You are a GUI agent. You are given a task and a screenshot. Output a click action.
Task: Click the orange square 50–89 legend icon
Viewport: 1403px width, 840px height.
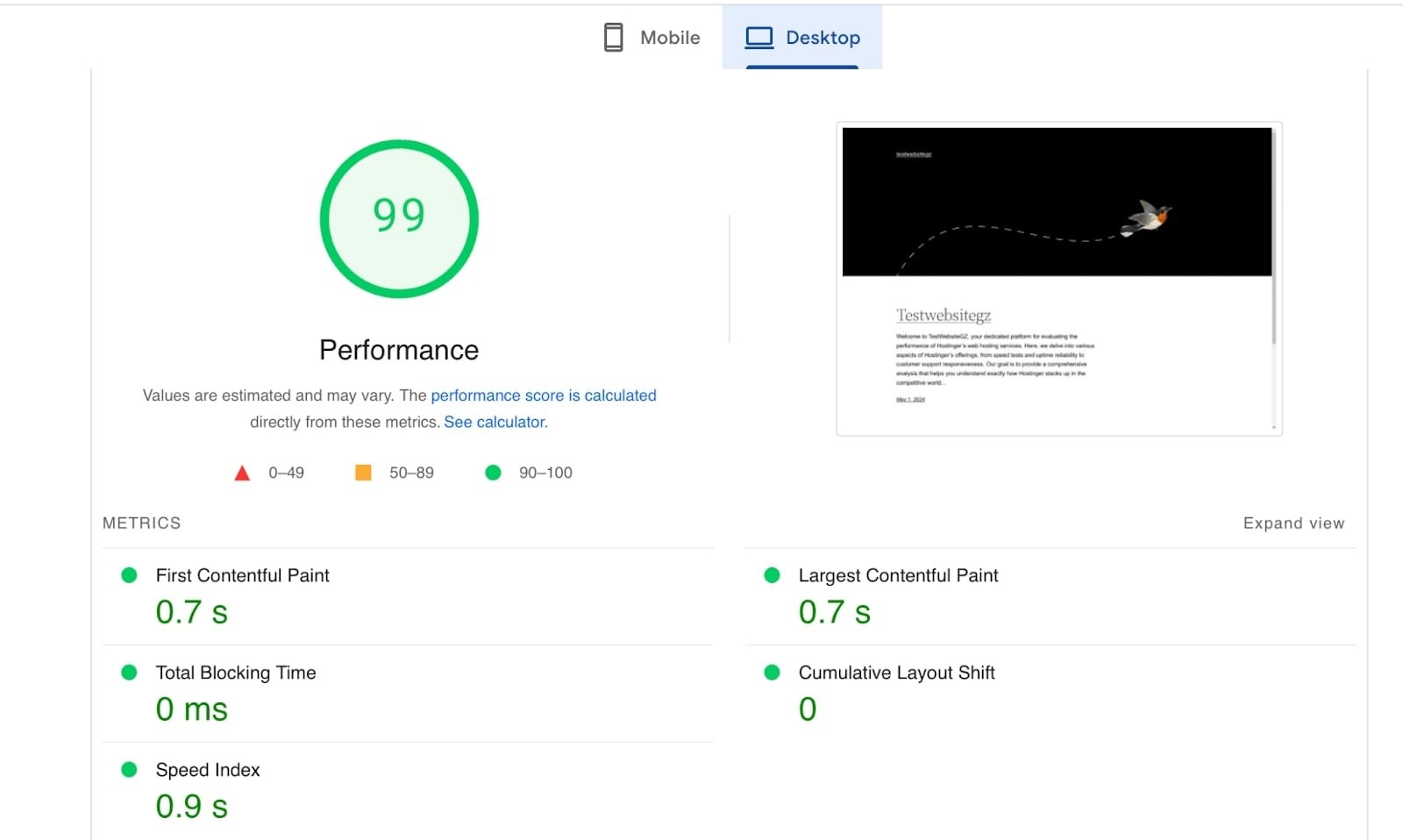pos(363,473)
